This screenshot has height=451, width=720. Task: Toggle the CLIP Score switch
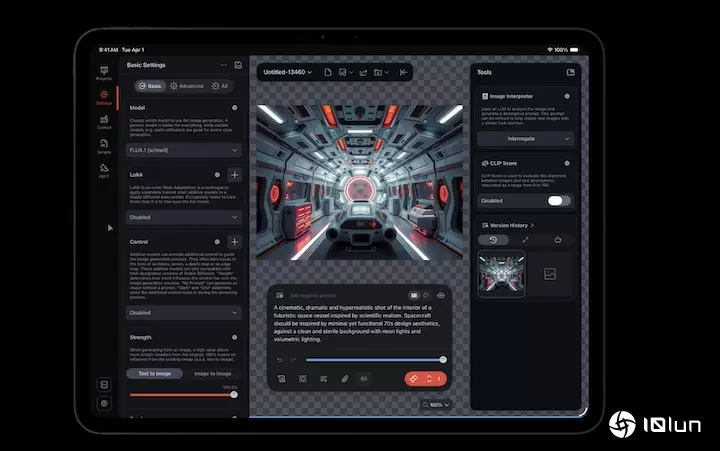559,200
